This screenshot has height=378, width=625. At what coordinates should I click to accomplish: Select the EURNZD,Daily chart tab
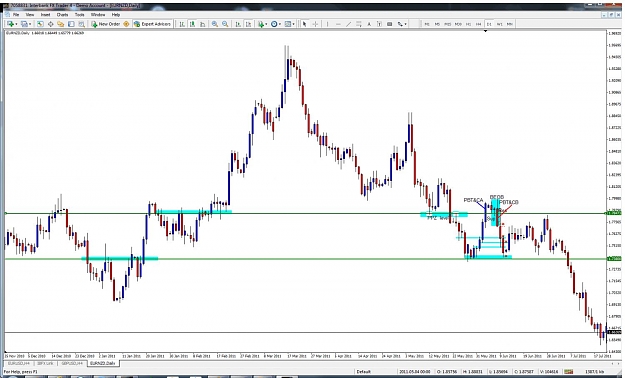(x=103, y=363)
